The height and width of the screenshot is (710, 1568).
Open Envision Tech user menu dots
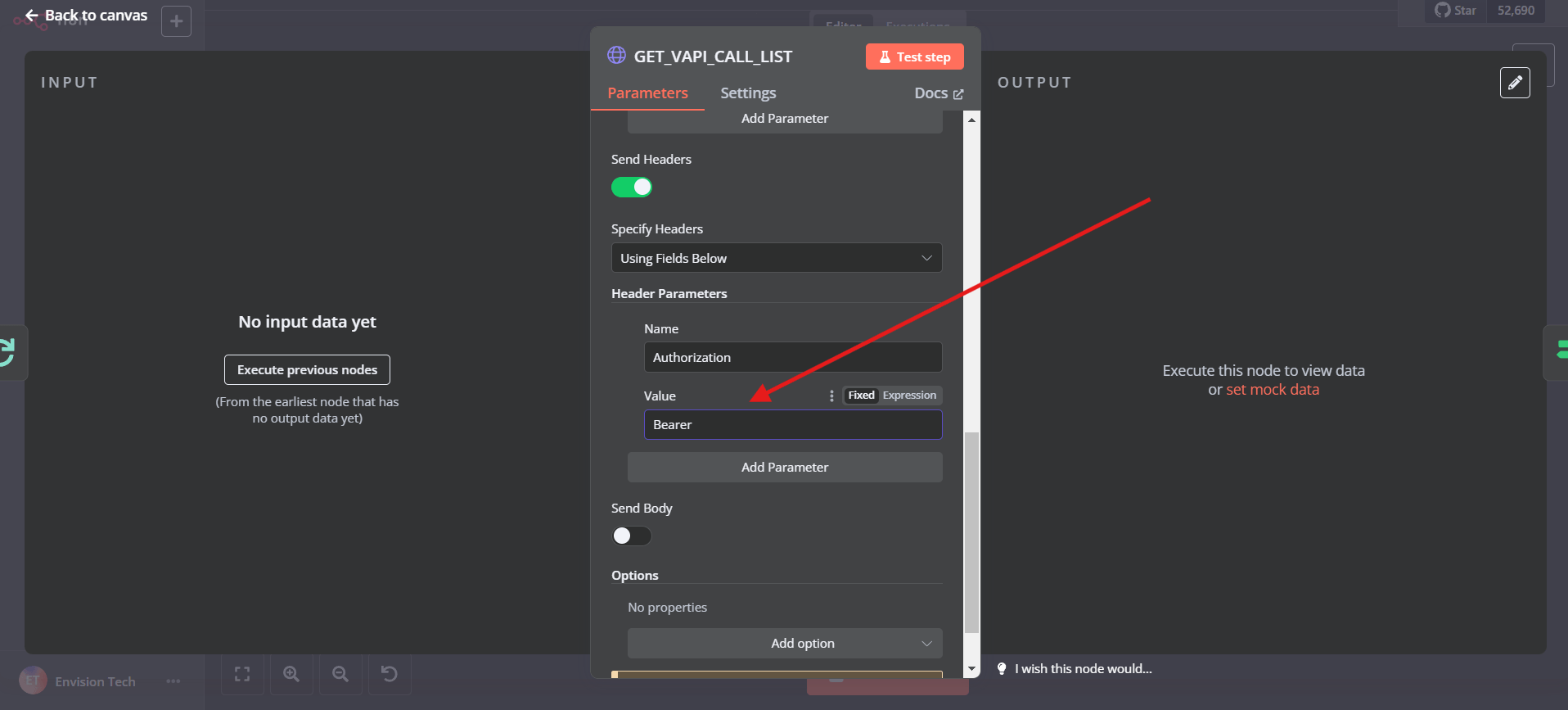coord(173,681)
